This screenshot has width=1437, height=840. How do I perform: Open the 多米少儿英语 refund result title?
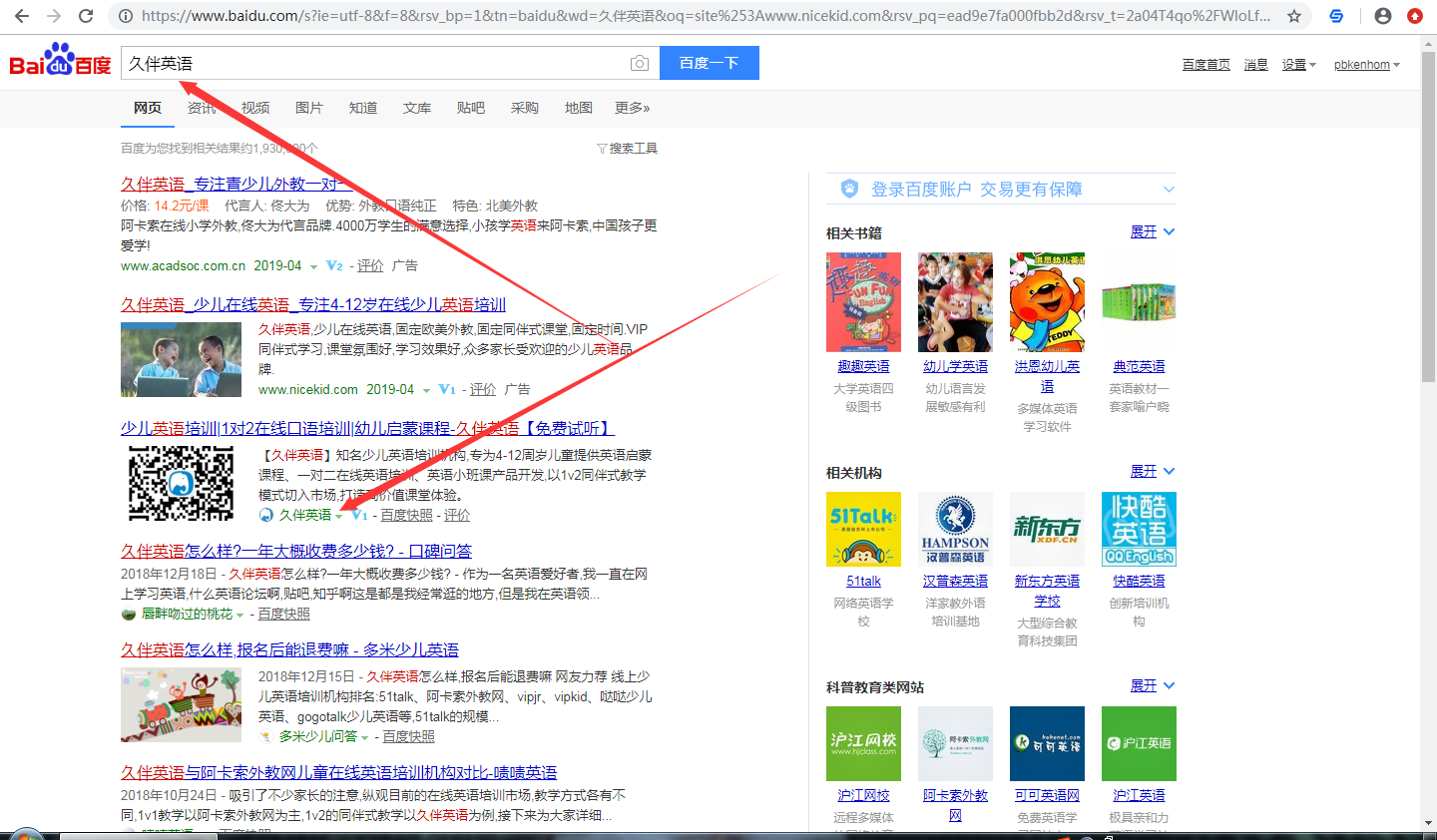coord(289,649)
